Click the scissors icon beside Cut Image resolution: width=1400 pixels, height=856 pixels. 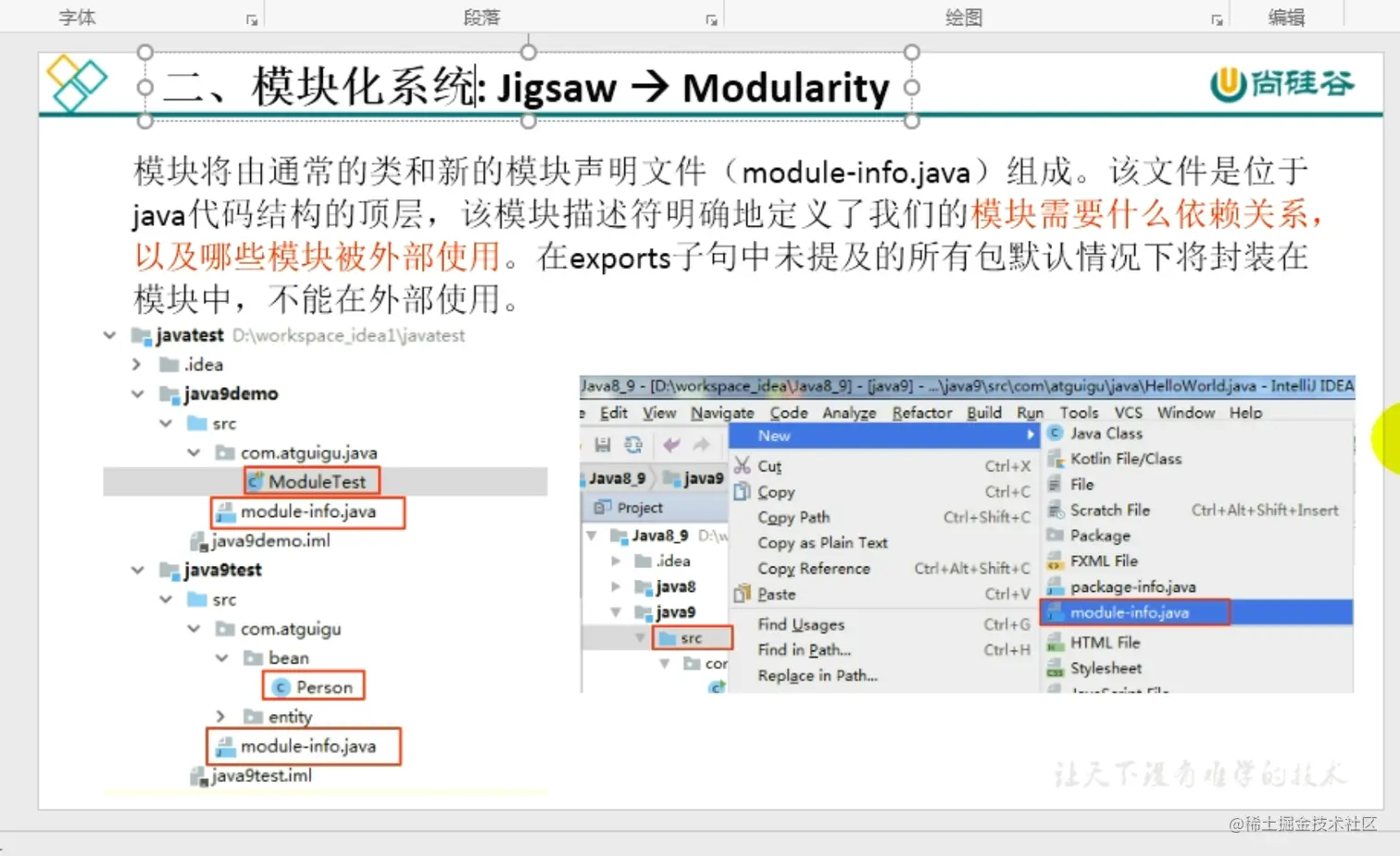pos(743,465)
